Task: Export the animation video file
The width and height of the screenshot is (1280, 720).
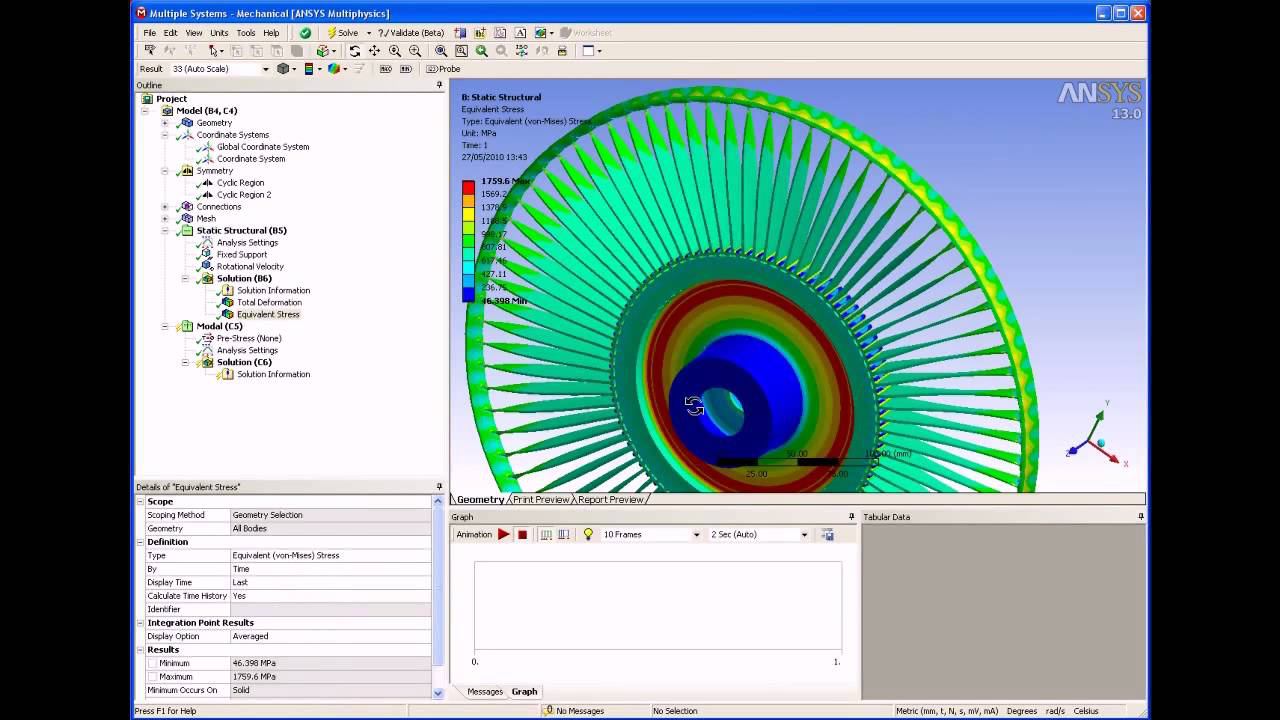Action: click(x=828, y=535)
